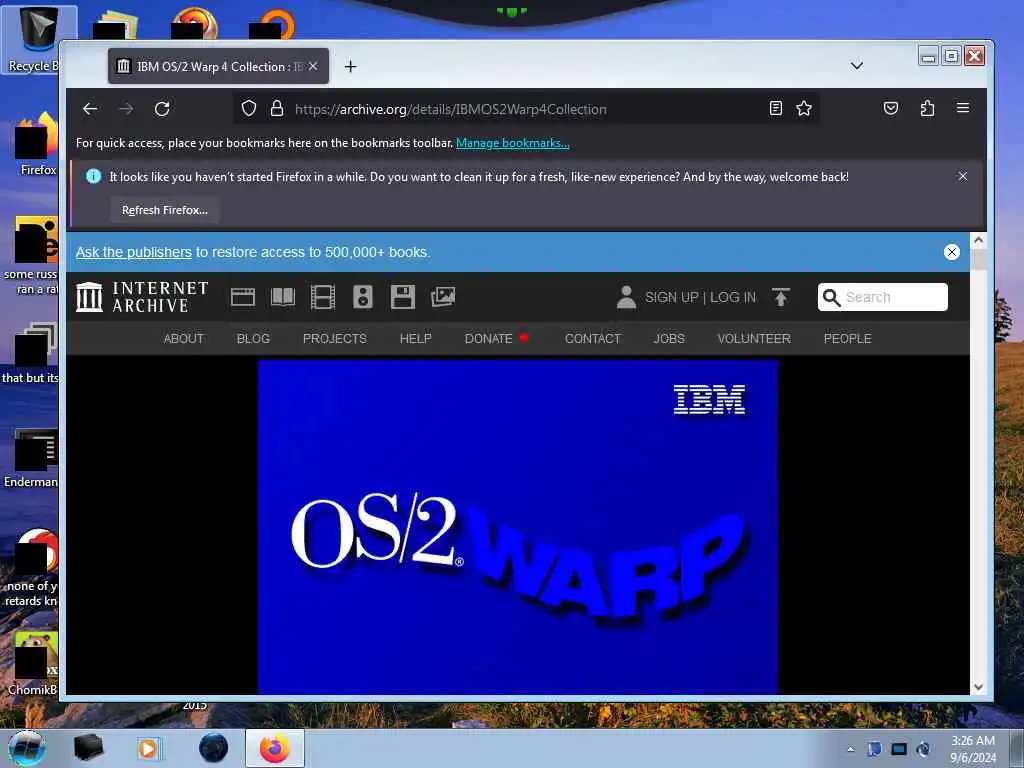The height and width of the screenshot is (768, 1024).
Task: Open the black box icon on taskbar
Action: tap(88, 748)
